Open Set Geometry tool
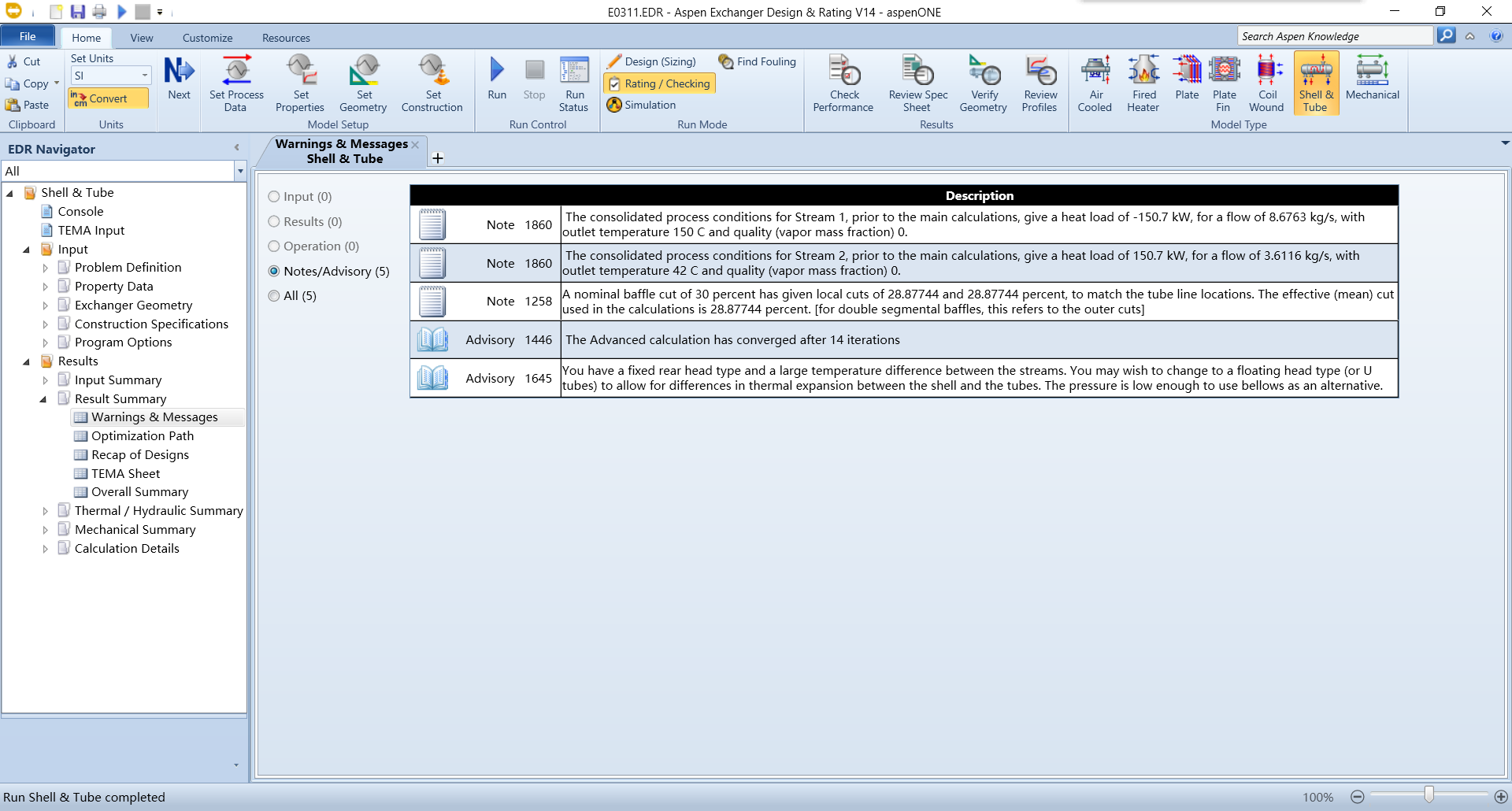Viewport: 1512px width, 811px height. (x=363, y=83)
